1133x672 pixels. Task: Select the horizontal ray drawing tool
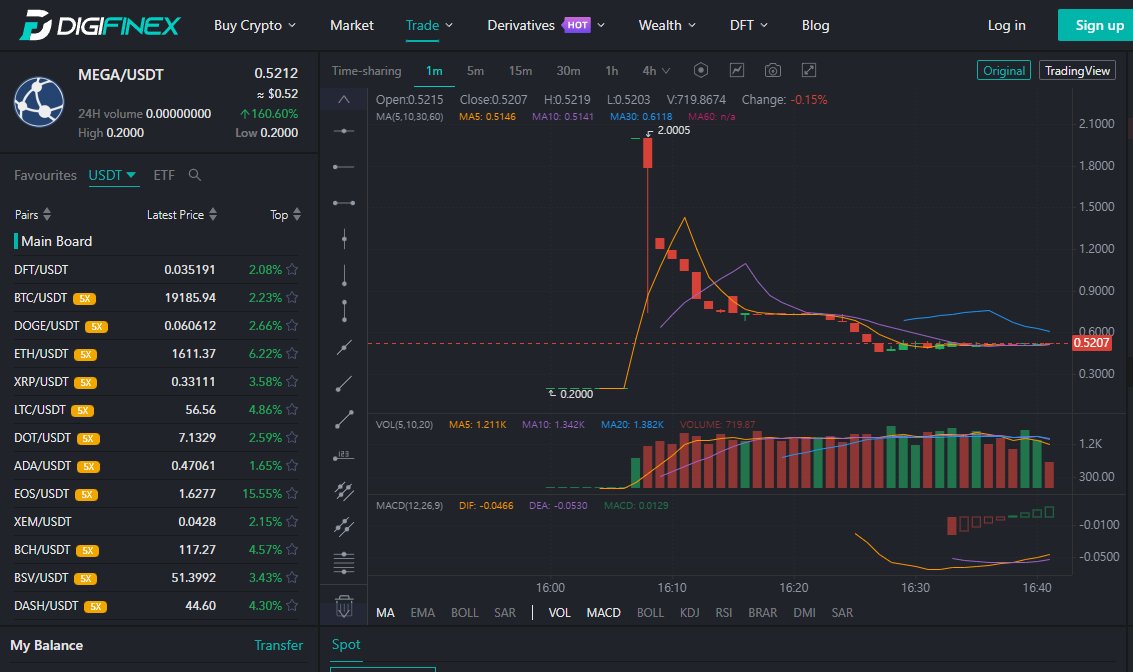(344, 167)
